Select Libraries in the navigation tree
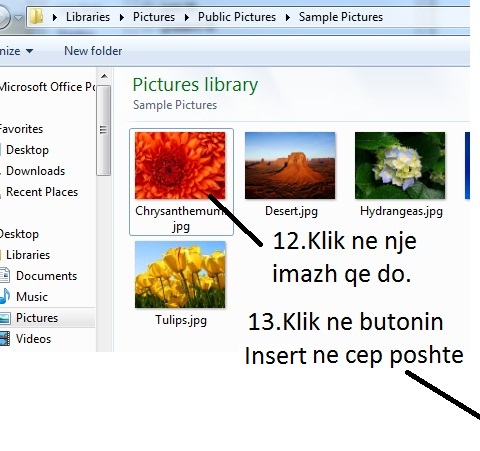The height and width of the screenshot is (451, 480). coord(28,255)
